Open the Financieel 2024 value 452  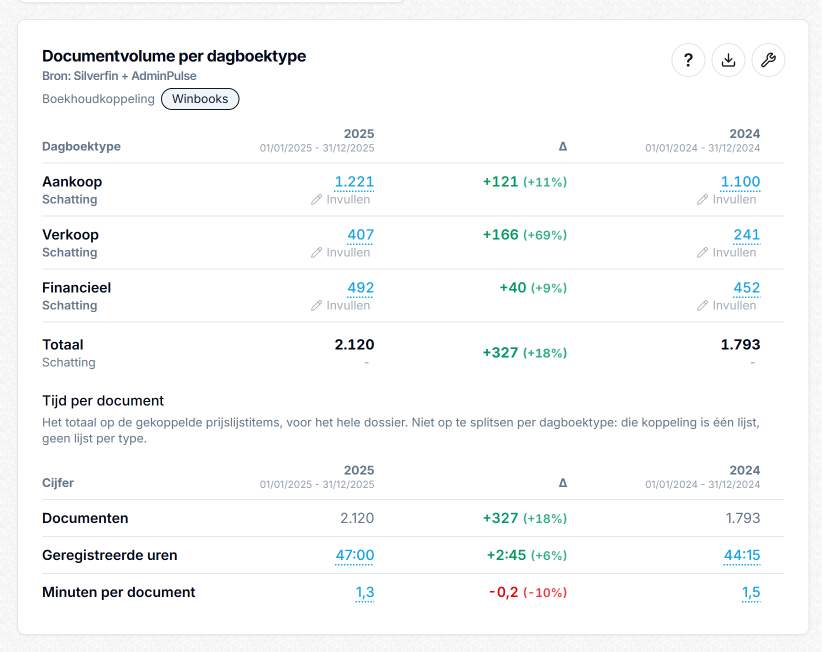747,288
